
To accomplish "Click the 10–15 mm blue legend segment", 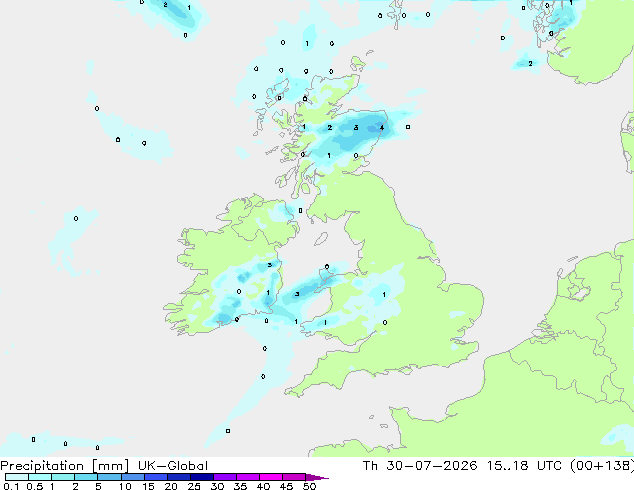I will [132, 477].
